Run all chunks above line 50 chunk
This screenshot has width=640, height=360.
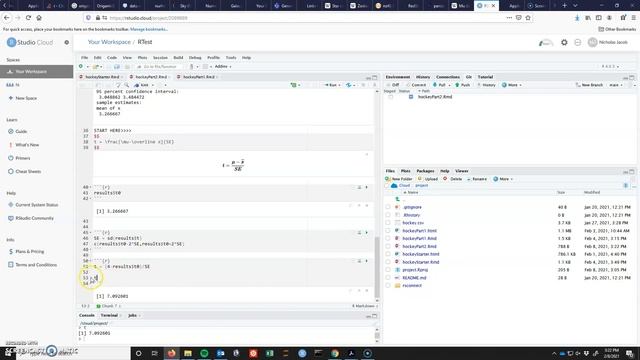360,261
